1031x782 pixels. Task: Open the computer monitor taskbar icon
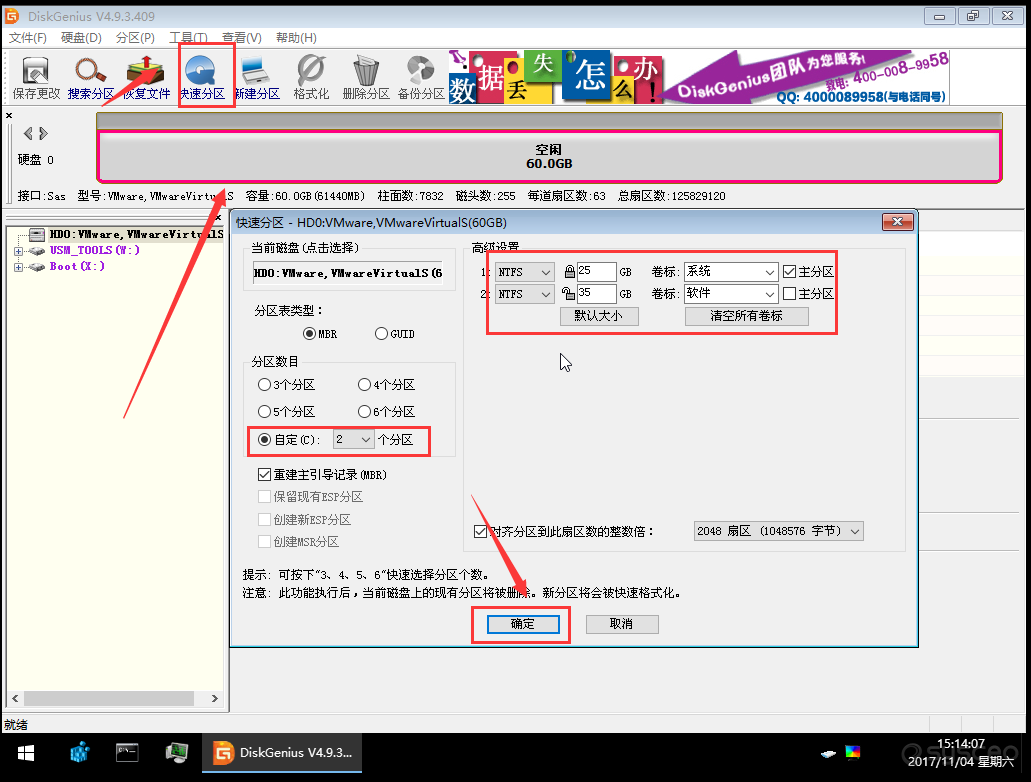176,752
